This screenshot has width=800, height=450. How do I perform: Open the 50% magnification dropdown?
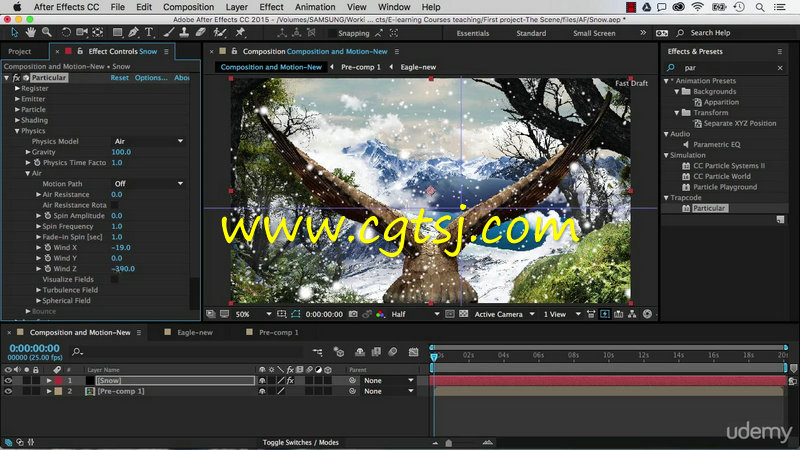coord(253,314)
